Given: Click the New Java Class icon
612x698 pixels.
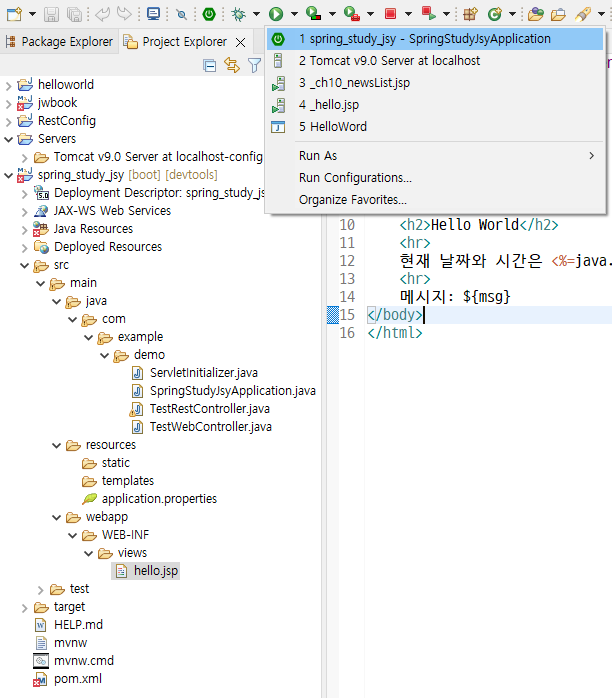Looking at the screenshot, I should click(x=494, y=14).
